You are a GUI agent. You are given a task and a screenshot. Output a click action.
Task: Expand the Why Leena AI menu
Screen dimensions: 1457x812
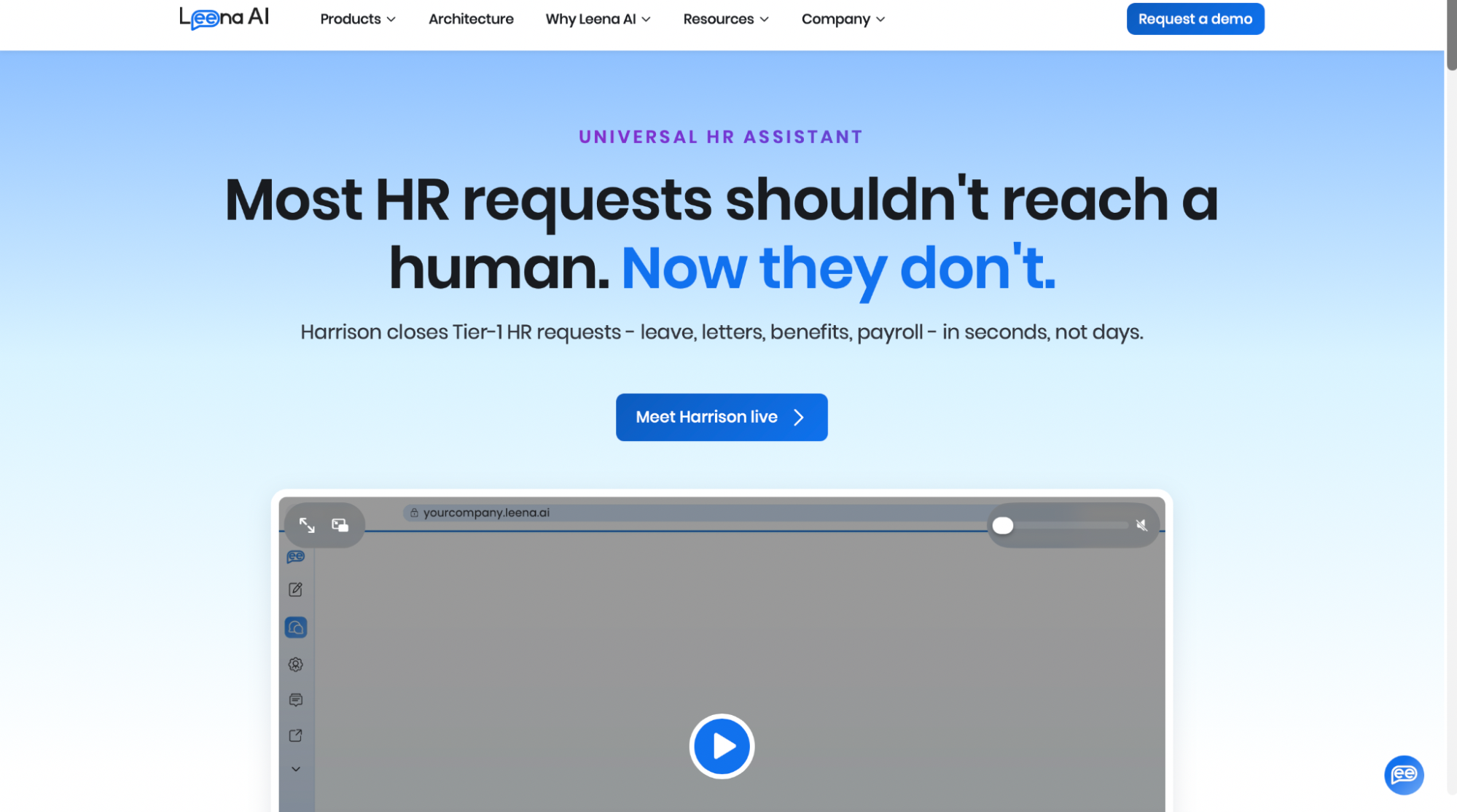(598, 19)
